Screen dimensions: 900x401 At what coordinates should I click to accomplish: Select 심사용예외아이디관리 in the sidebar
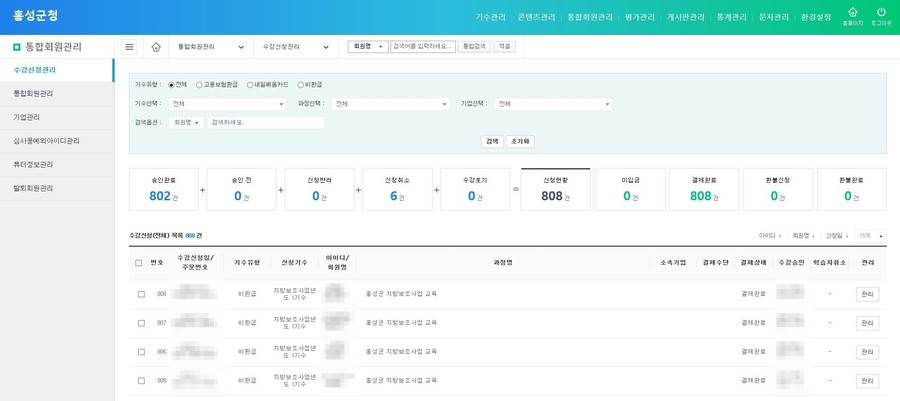point(57,141)
